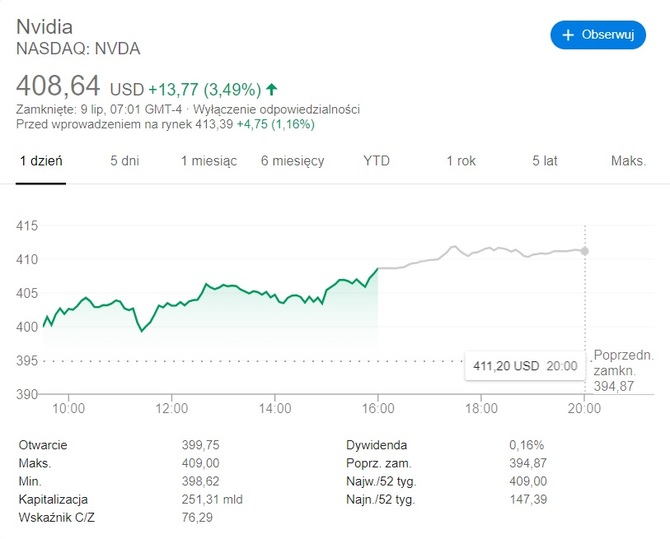Click the 10:00 axis time label
The width and height of the screenshot is (670, 539).
click(68, 408)
